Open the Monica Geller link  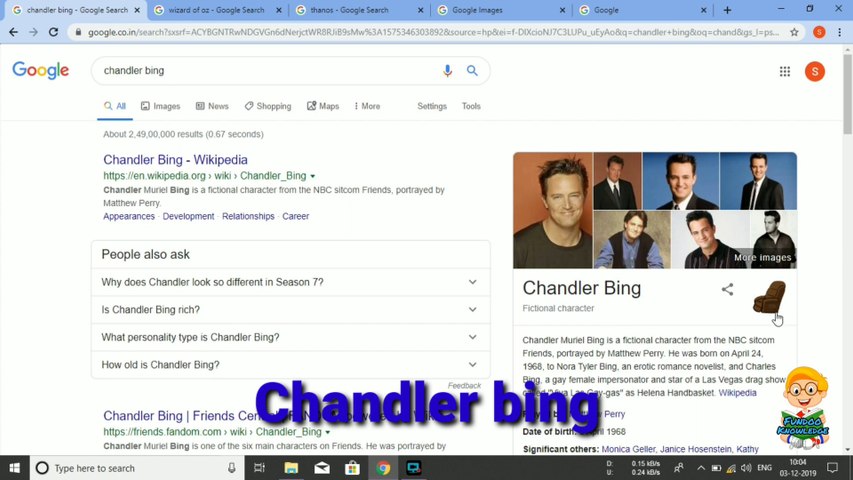click(x=628, y=449)
